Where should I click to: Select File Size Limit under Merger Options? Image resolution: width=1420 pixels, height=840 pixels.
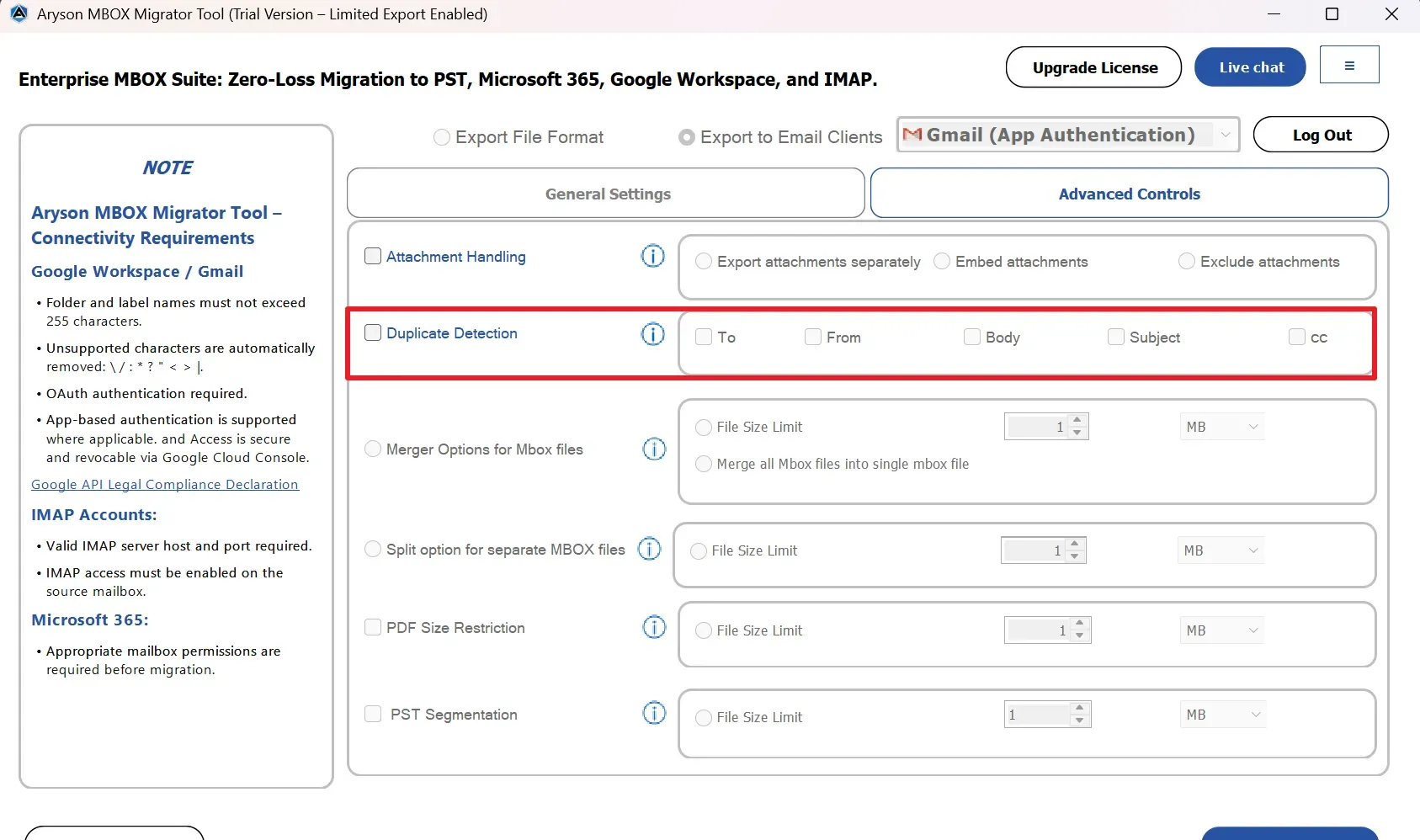704,428
